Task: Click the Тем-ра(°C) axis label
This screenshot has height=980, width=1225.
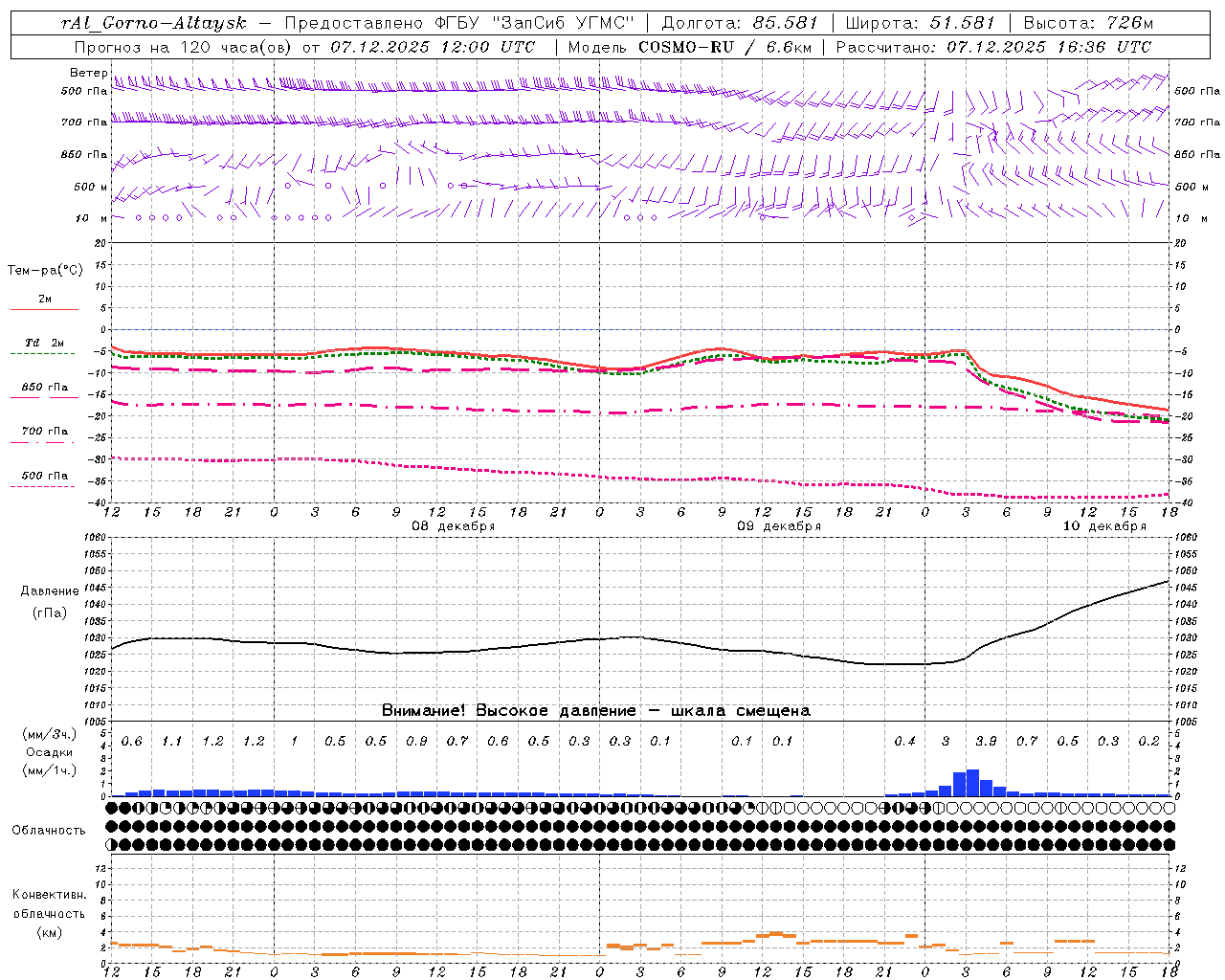Action: (45, 271)
